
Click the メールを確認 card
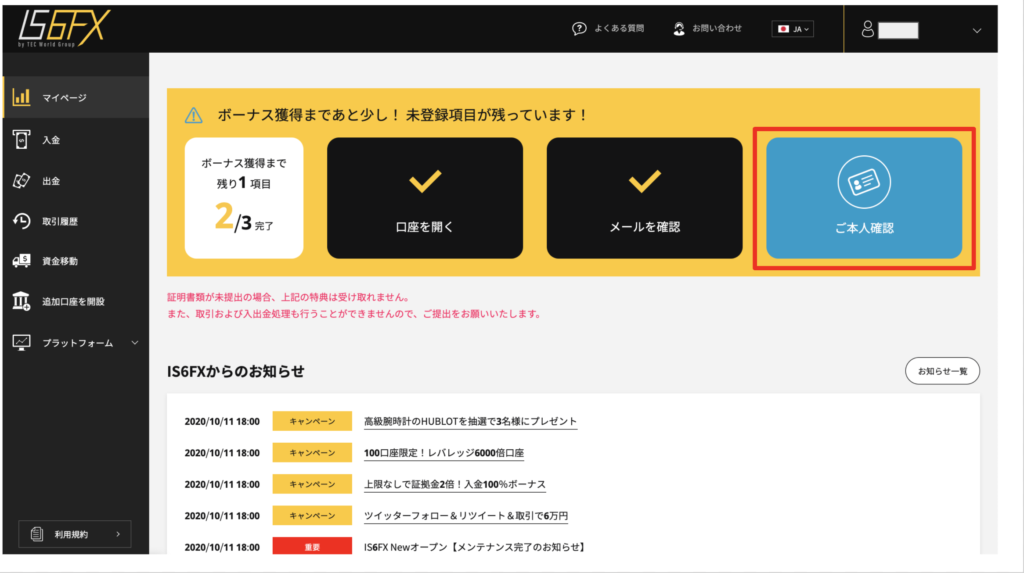645,198
